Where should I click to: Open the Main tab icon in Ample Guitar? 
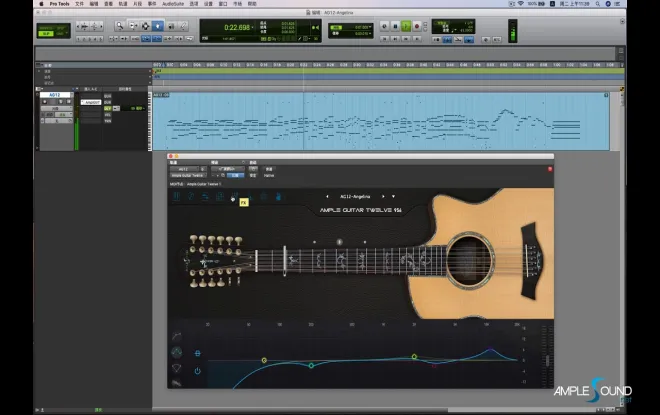coord(177,197)
